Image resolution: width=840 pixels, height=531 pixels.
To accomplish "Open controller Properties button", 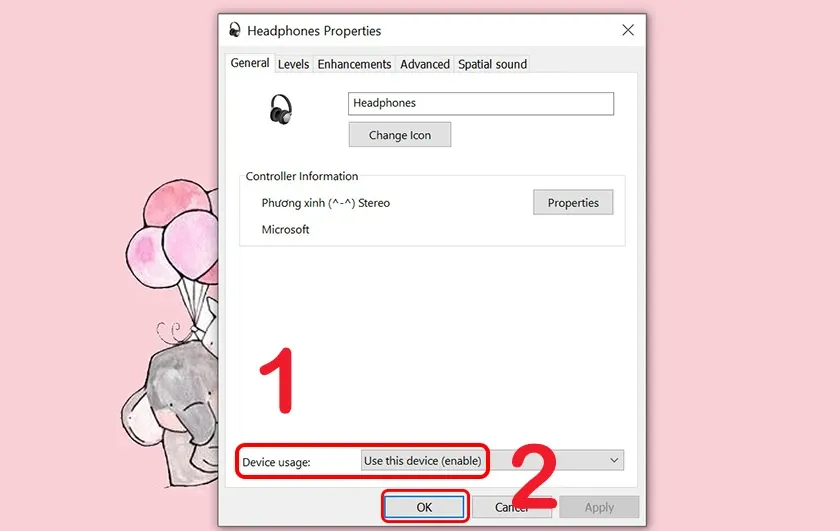I will (x=573, y=203).
